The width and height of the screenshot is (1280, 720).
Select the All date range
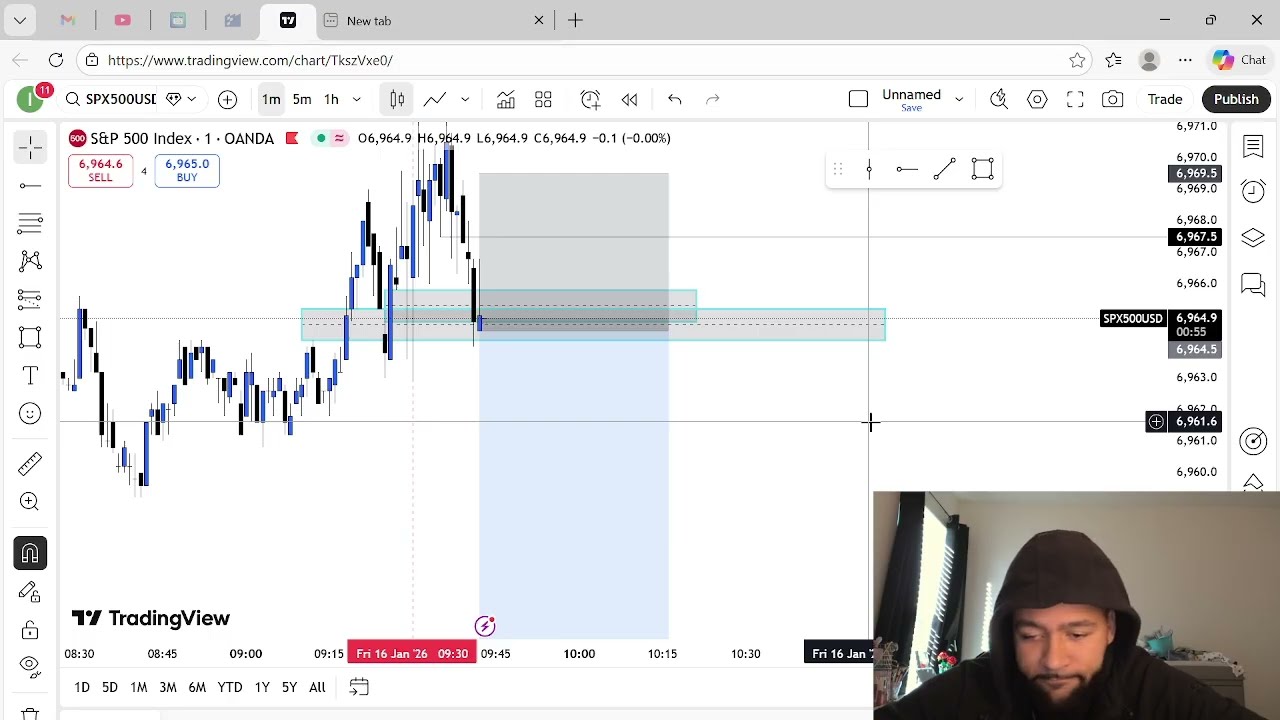pyautogui.click(x=317, y=687)
